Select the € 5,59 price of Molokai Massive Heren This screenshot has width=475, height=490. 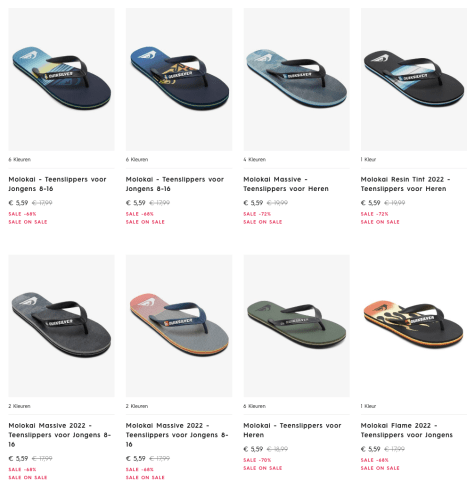click(253, 203)
